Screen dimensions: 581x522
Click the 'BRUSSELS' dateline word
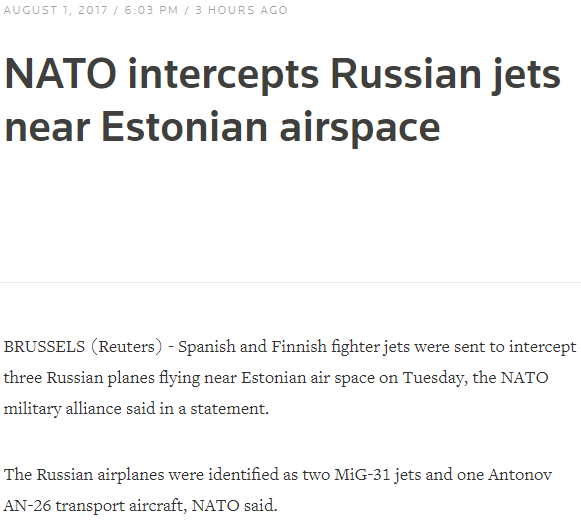(x=44, y=347)
